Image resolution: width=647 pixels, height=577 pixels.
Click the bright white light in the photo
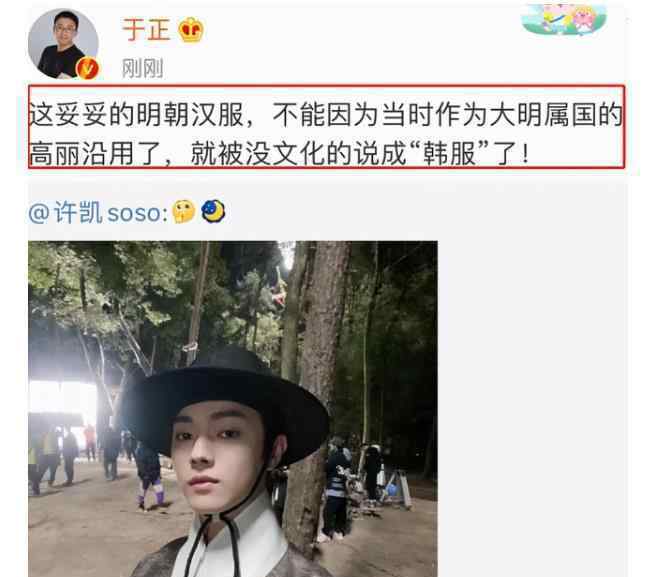(x=62, y=398)
